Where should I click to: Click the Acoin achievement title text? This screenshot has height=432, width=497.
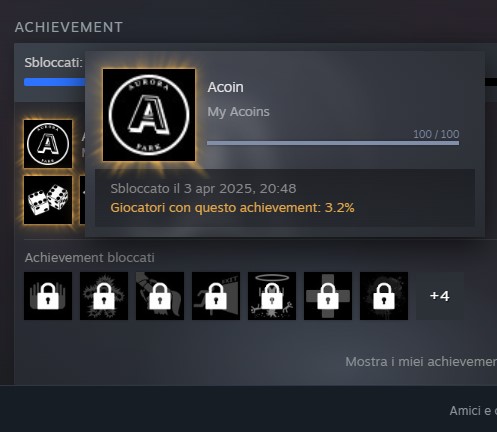click(225, 87)
